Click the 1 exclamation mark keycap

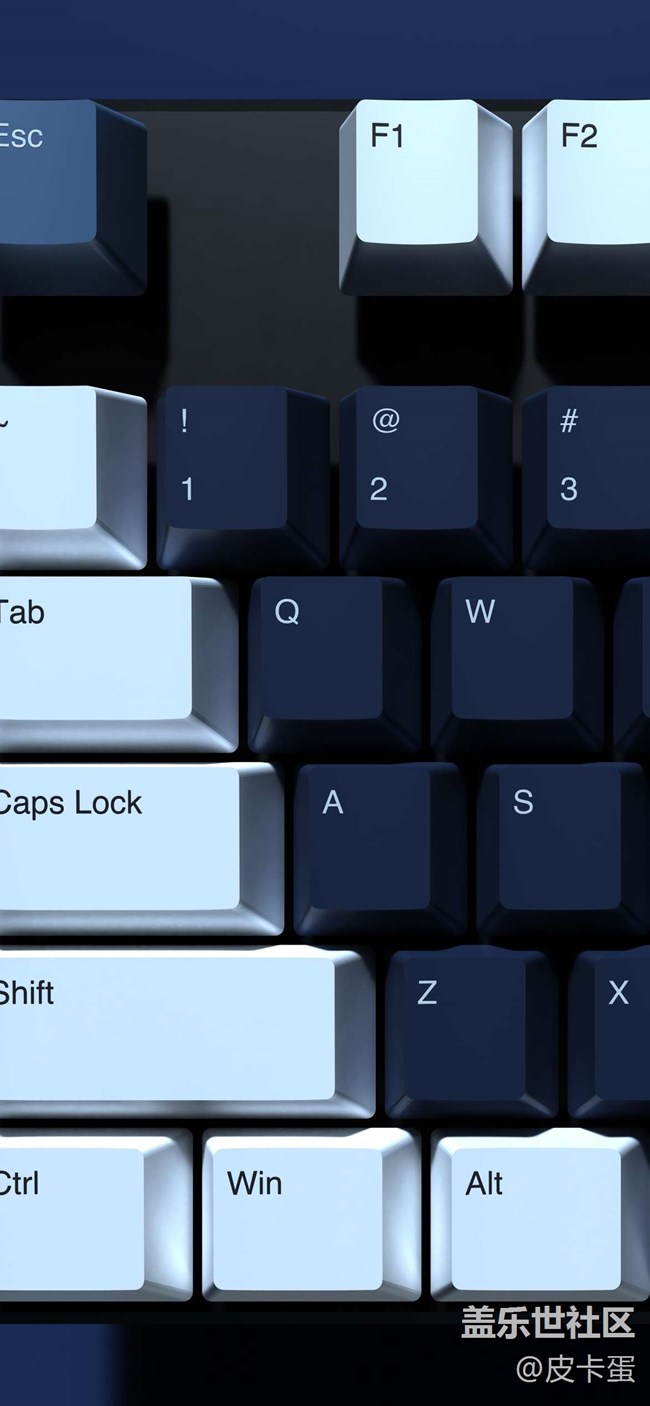coord(243,478)
